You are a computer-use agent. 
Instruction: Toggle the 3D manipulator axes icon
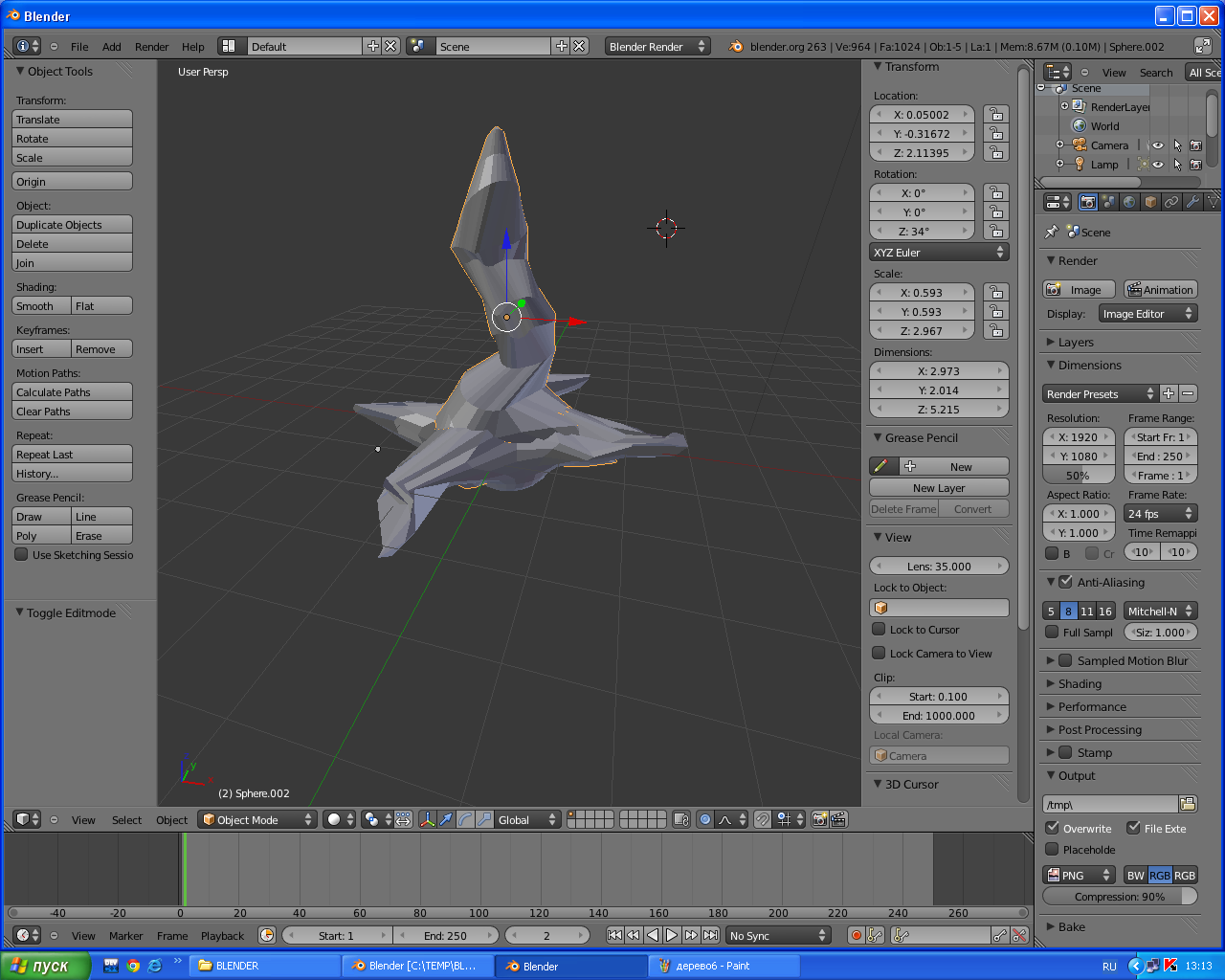pyautogui.click(x=427, y=819)
